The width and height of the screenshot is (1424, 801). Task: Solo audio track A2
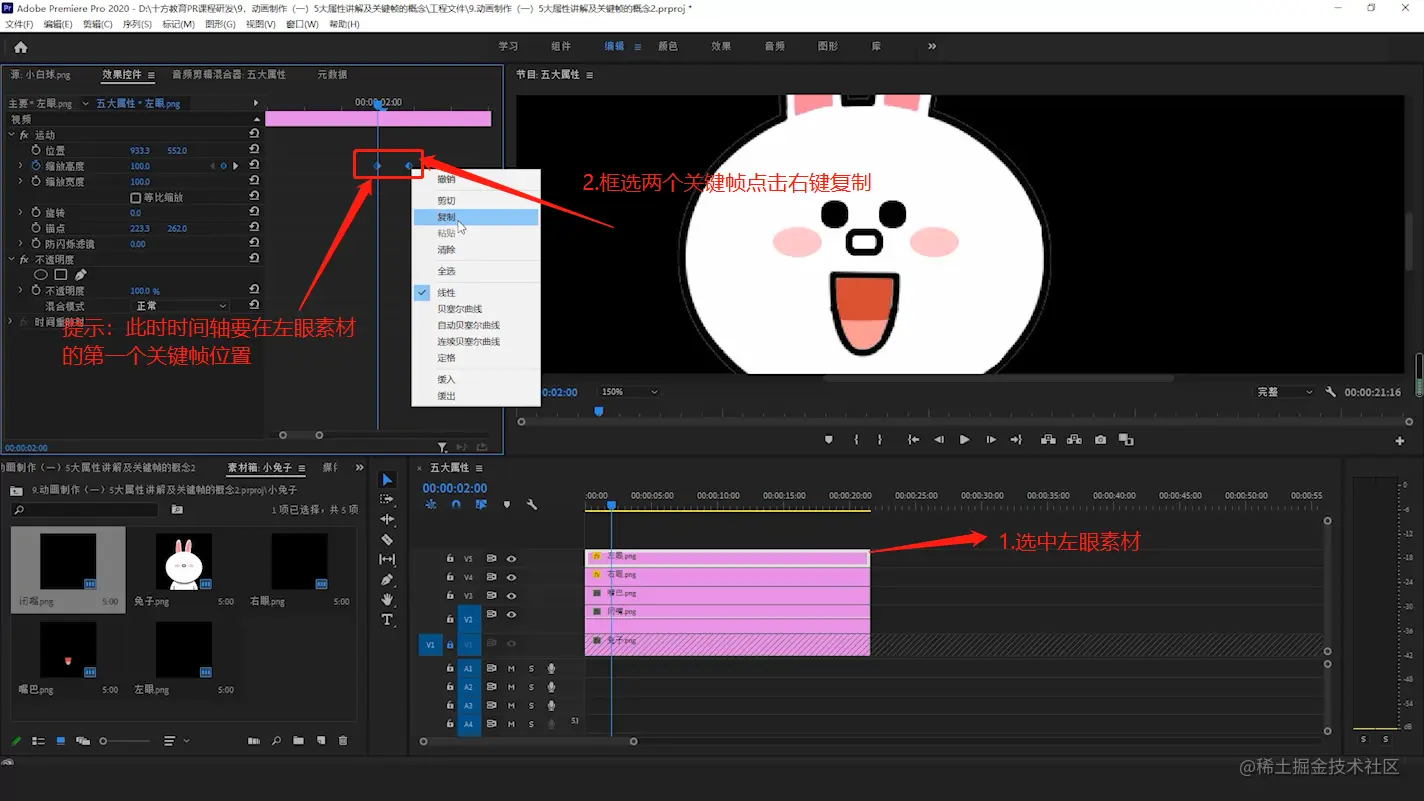531,687
